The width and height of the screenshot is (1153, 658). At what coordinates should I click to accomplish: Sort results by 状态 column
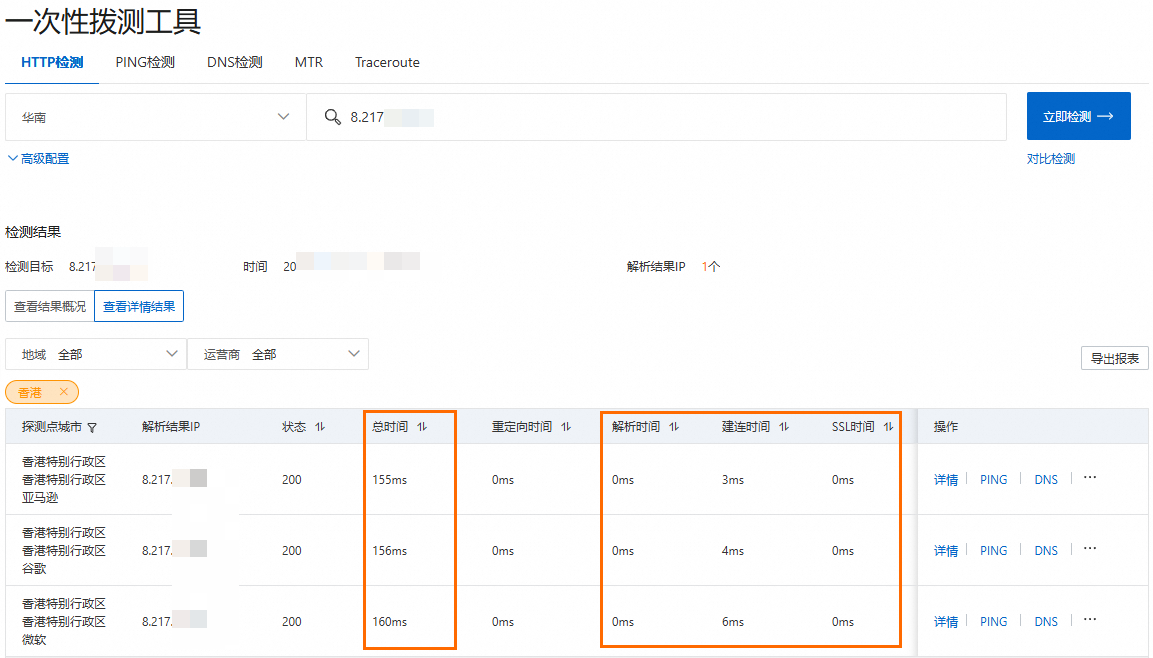click(319, 426)
